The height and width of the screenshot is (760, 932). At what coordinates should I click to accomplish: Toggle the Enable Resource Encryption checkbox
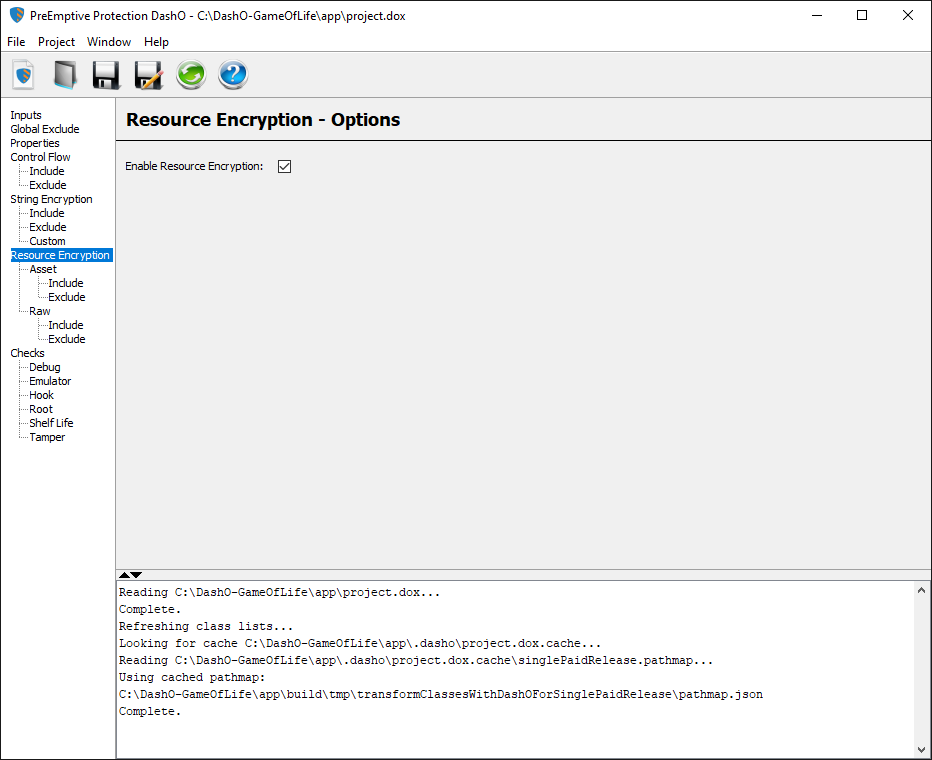tap(284, 166)
